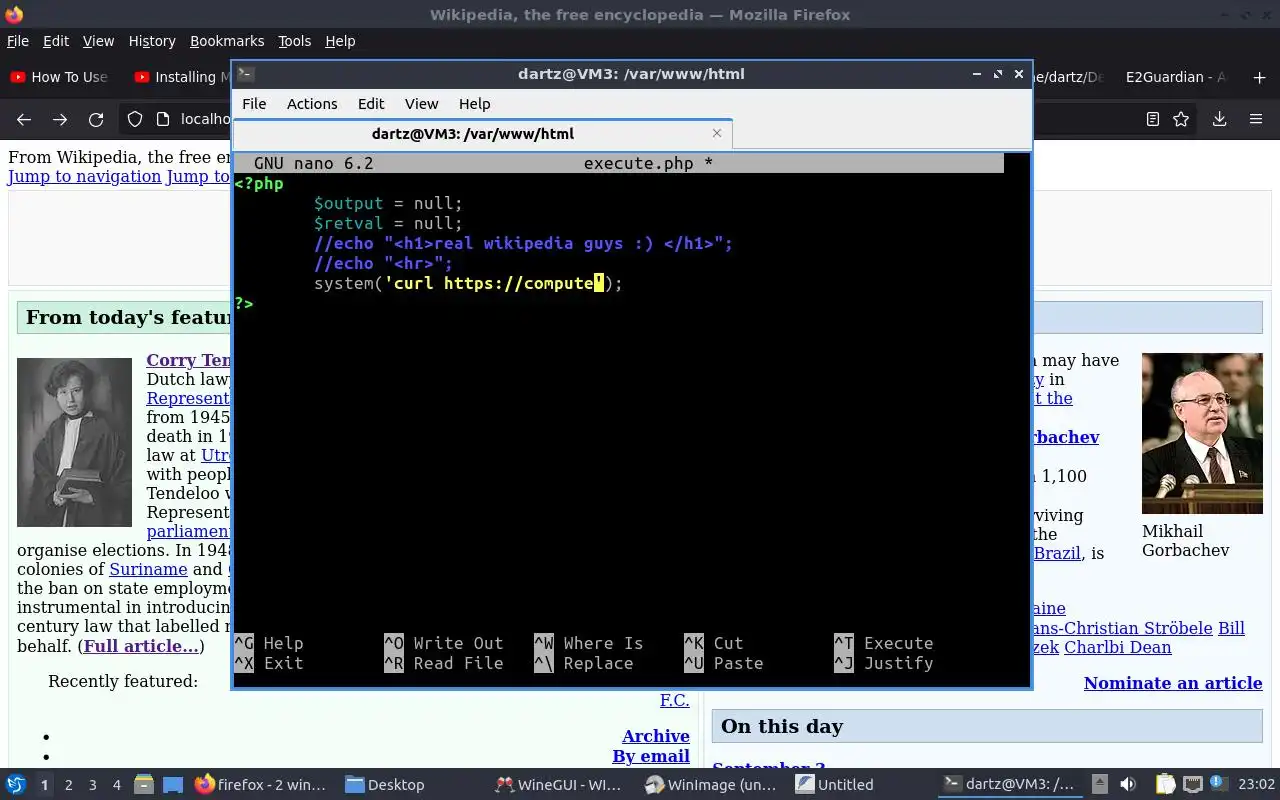Open the Bill link in recent deaths
Image resolution: width=1280 pixels, height=800 pixels.
1231,628
